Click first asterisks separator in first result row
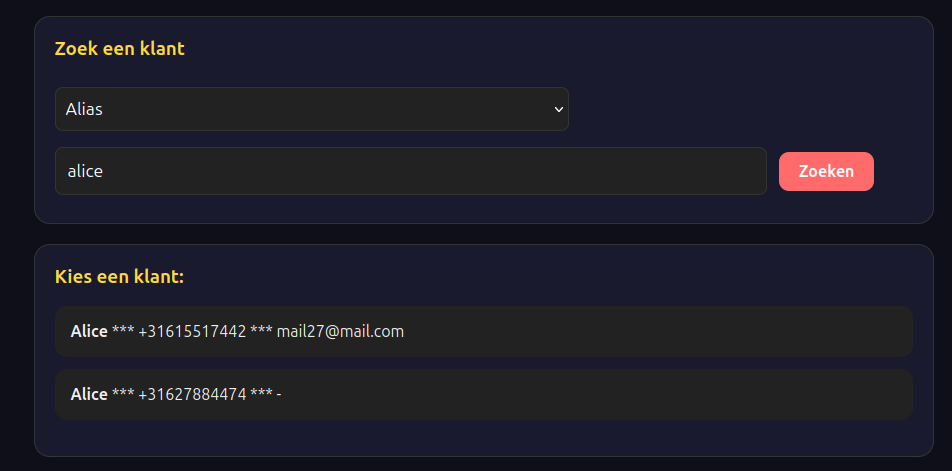 (x=123, y=332)
